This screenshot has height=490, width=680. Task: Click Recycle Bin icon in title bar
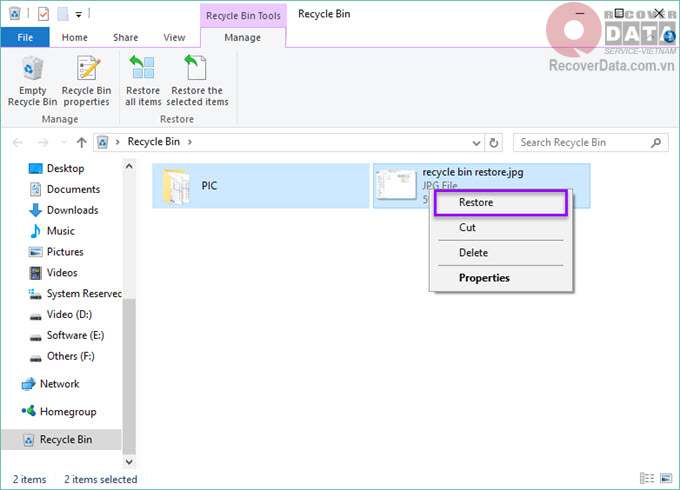pos(15,14)
